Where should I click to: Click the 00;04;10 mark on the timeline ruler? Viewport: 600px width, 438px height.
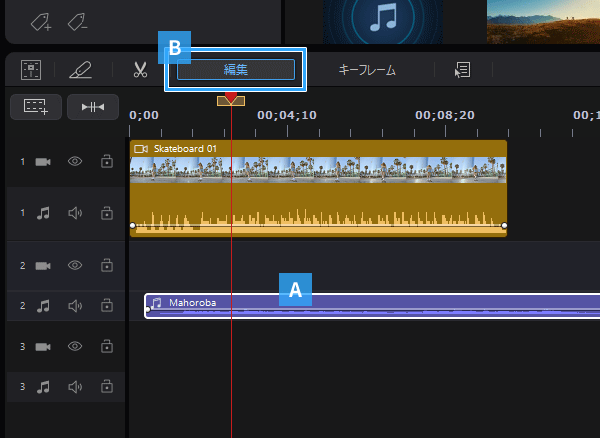[x=287, y=115]
